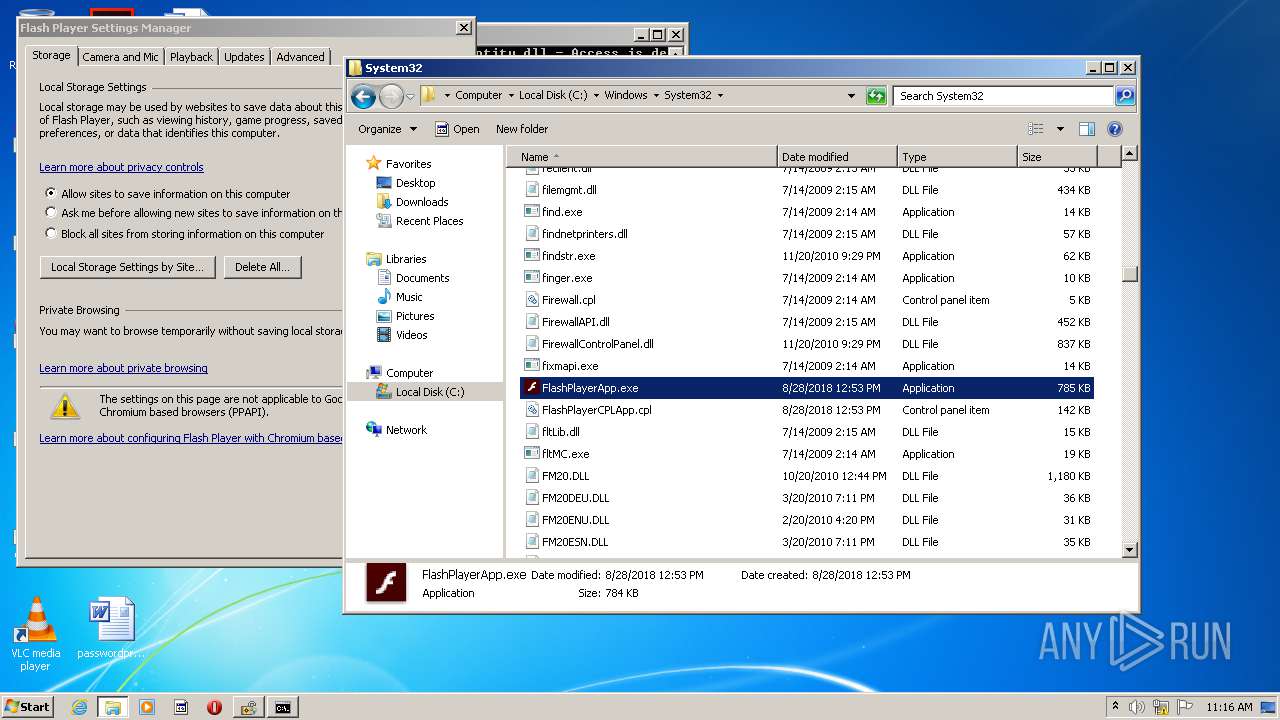Click the find.exe application icon
This screenshot has width=1280, height=720.
point(533,212)
